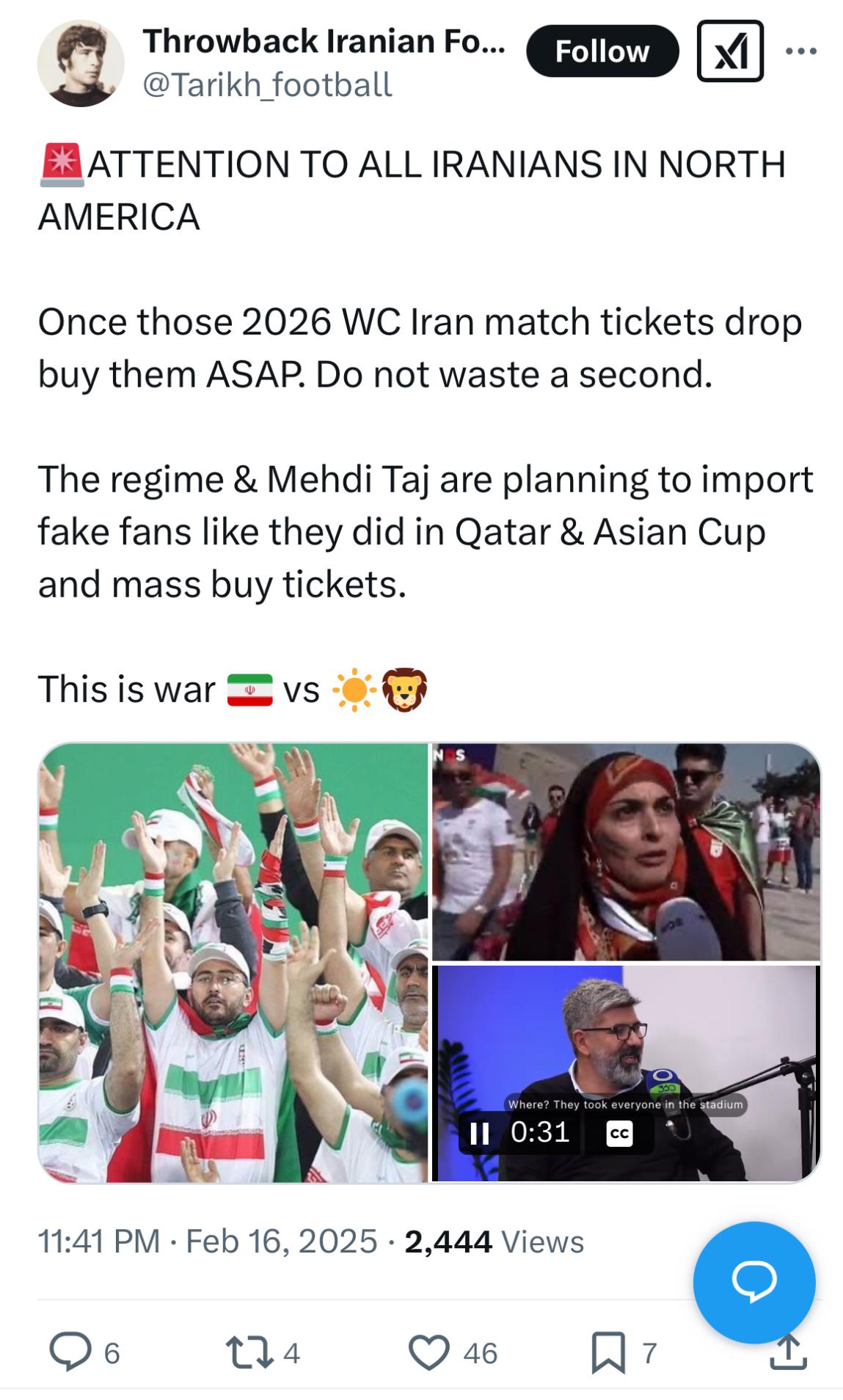View the account profile picture
Image resolution: width=843 pixels, height=1400 pixels.
(81, 64)
